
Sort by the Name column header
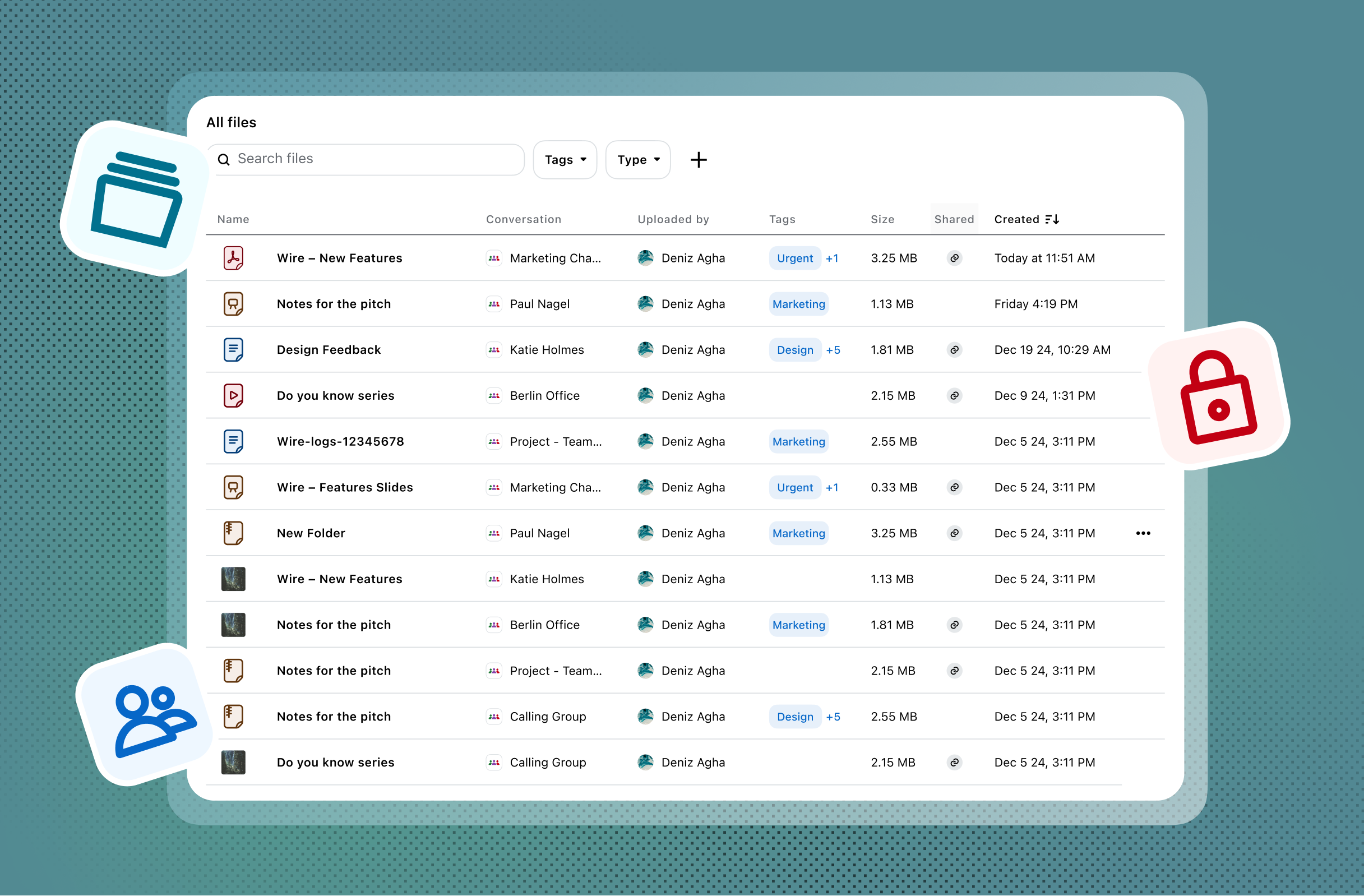click(233, 220)
